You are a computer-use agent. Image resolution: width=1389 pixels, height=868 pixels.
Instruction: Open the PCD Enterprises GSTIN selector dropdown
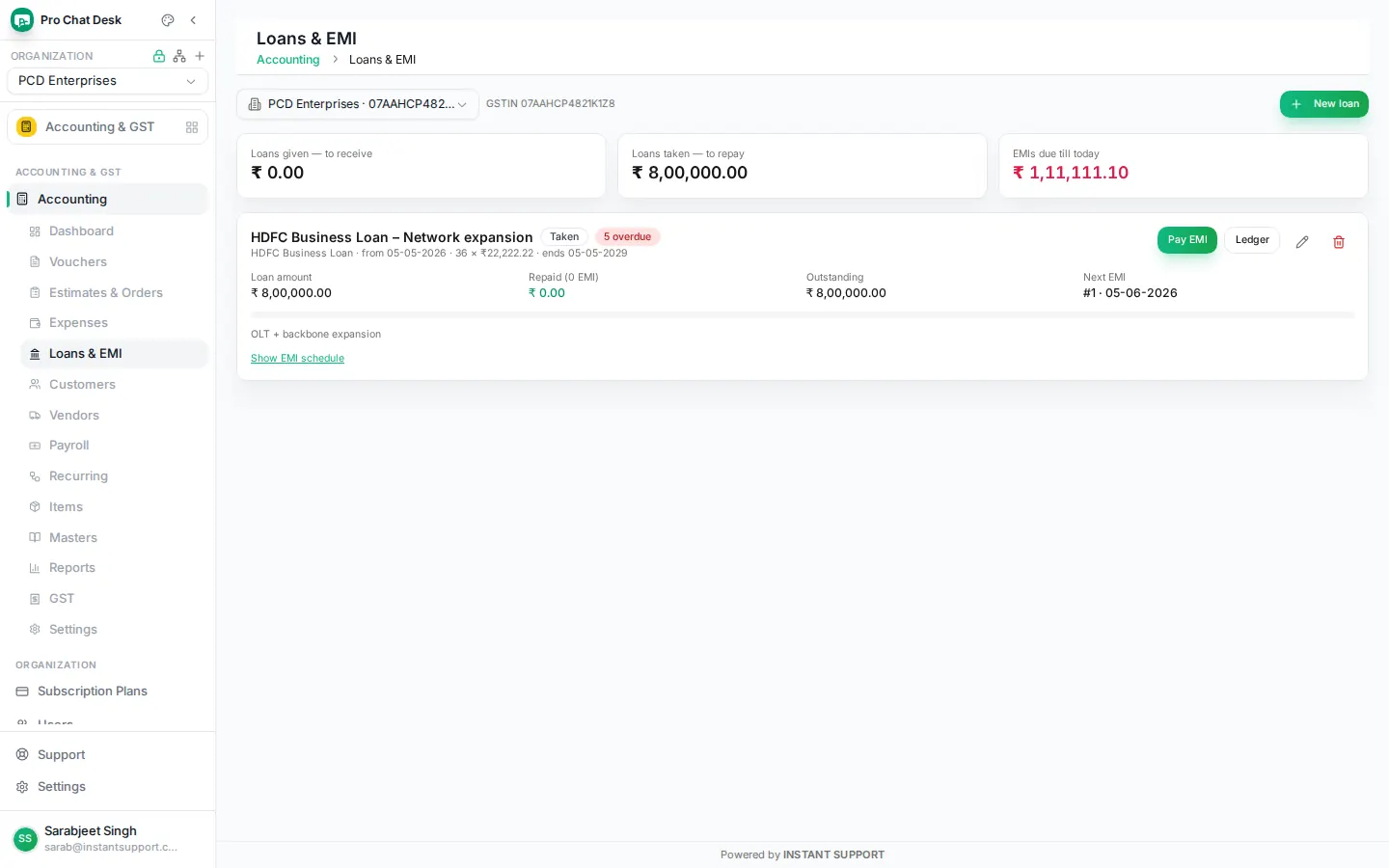click(358, 104)
